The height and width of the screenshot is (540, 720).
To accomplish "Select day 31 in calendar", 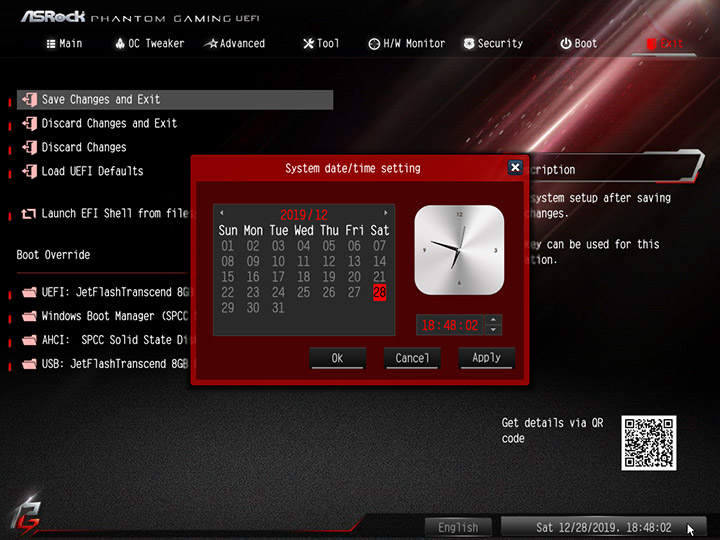I will [278, 308].
